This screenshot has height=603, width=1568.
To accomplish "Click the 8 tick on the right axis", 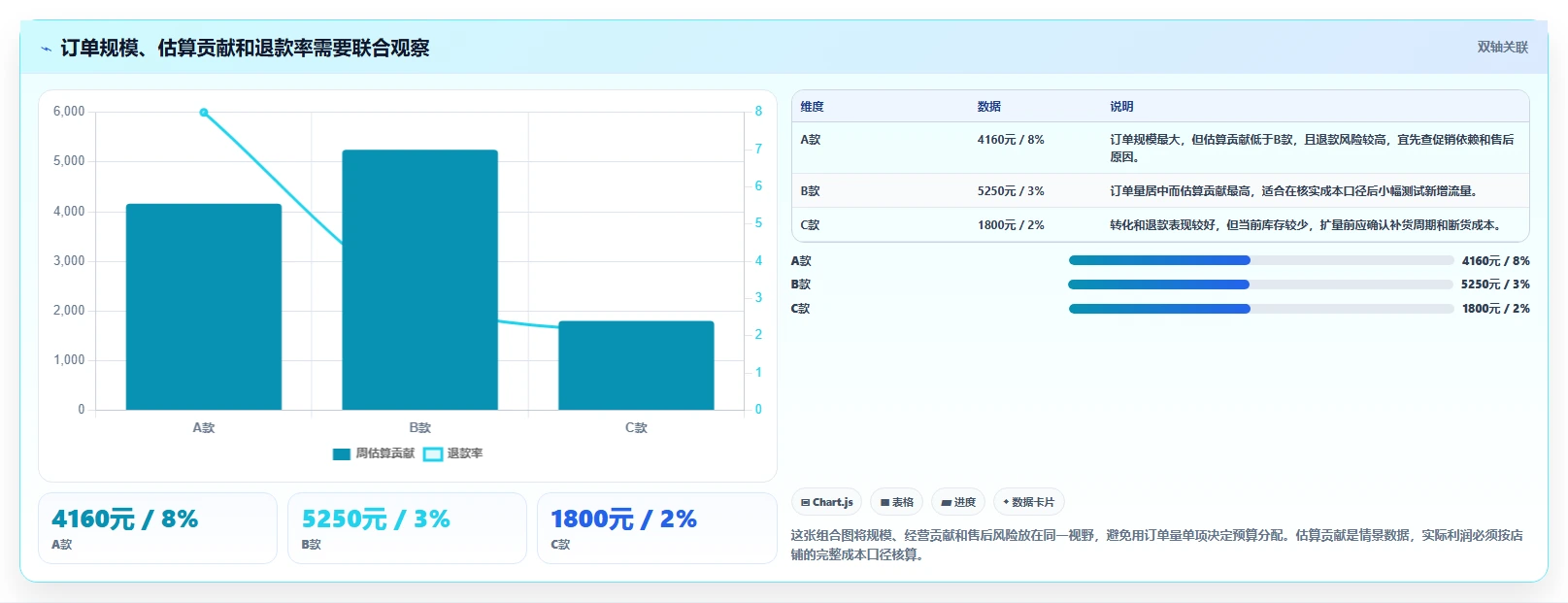I will click(759, 112).
